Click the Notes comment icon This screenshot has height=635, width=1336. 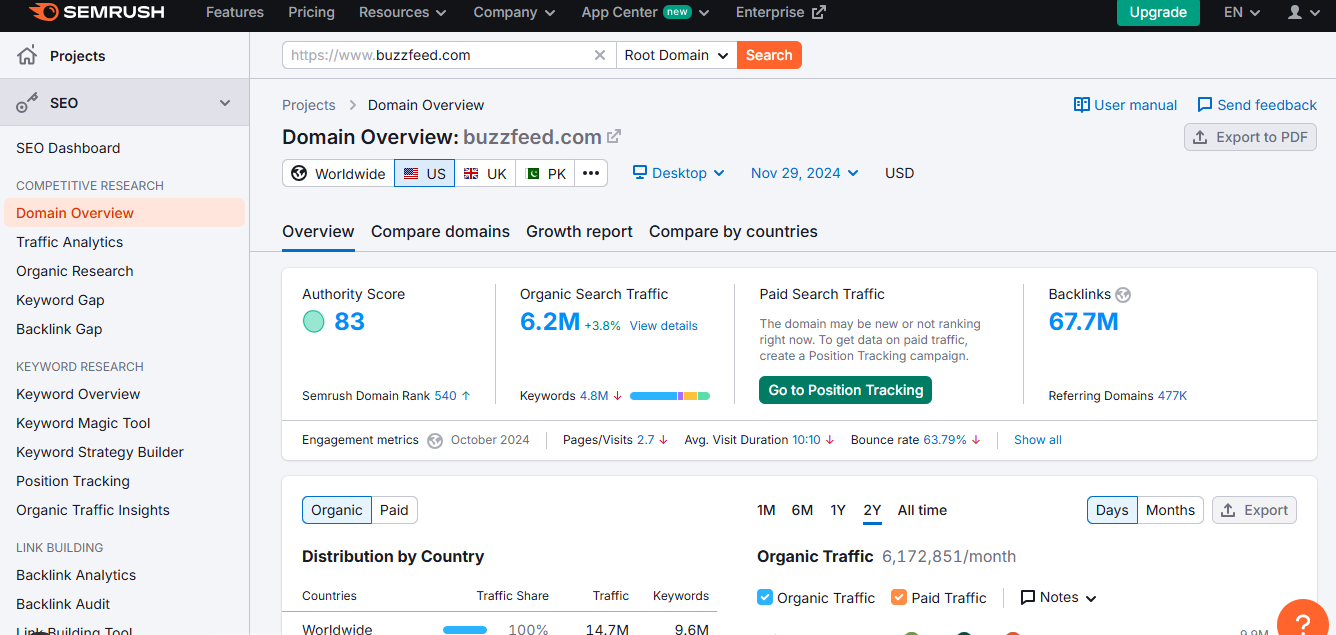[x=1028, y=598]
